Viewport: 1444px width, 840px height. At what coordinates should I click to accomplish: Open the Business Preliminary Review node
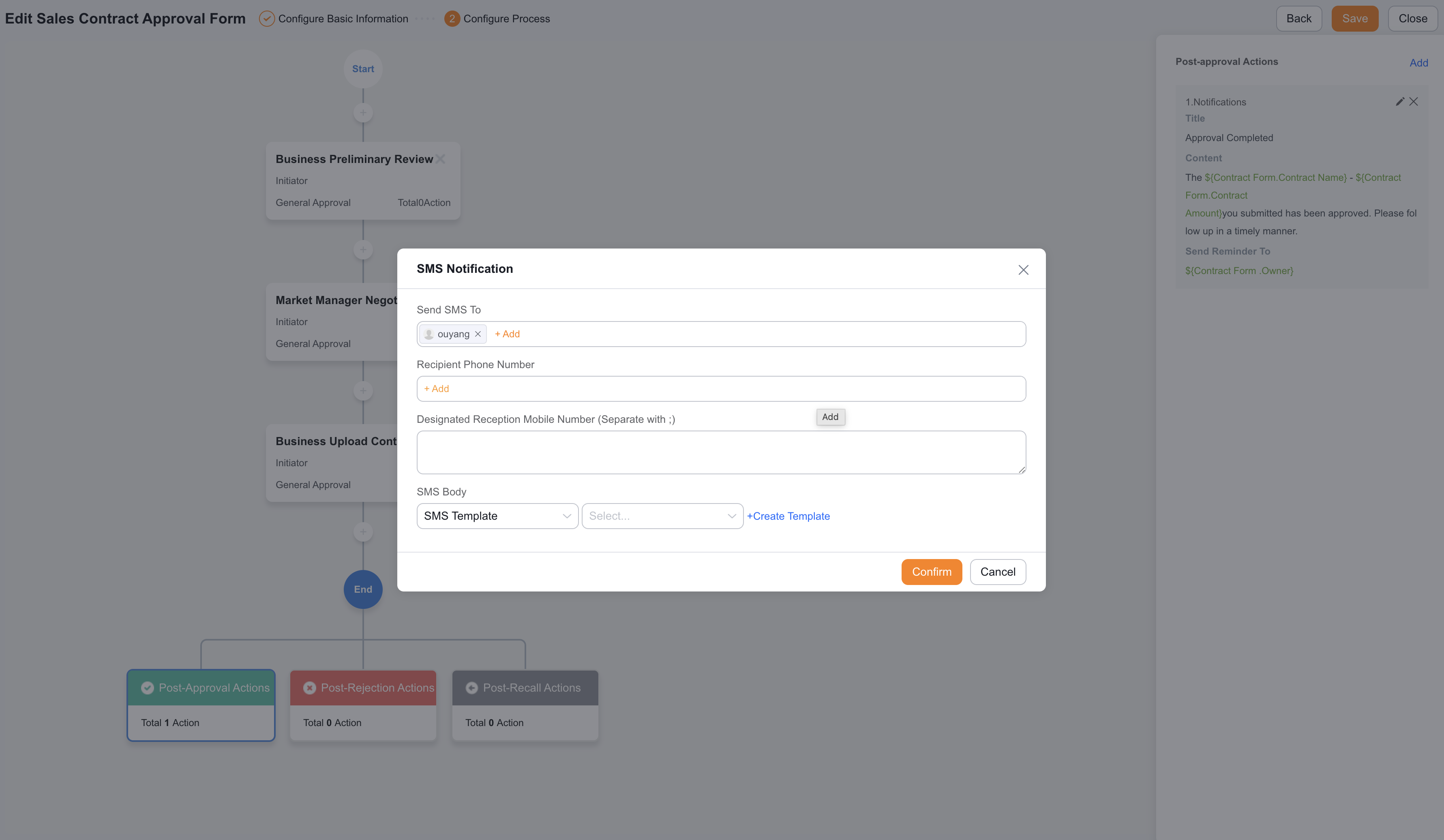363,180
